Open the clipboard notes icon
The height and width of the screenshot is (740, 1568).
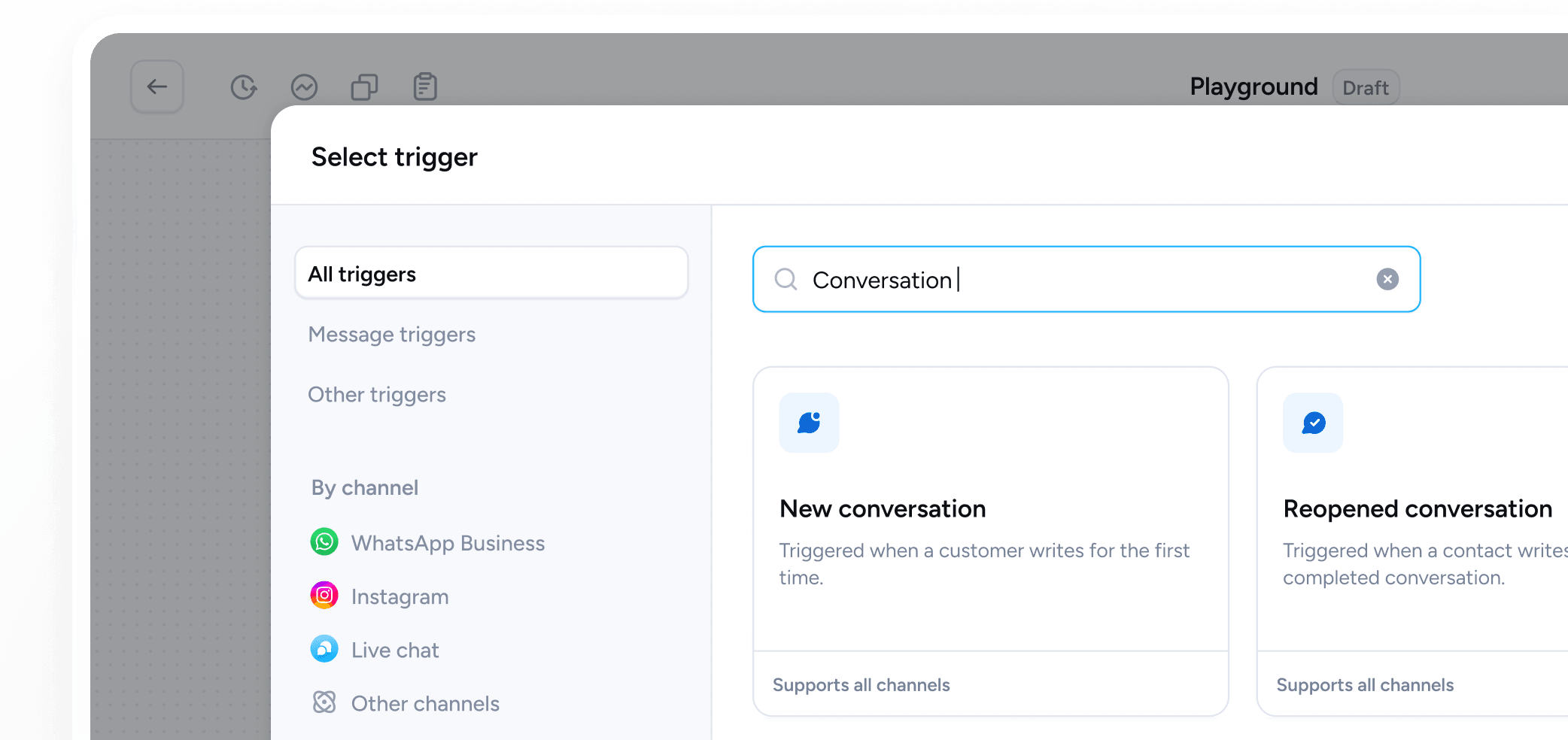point(425,87)
